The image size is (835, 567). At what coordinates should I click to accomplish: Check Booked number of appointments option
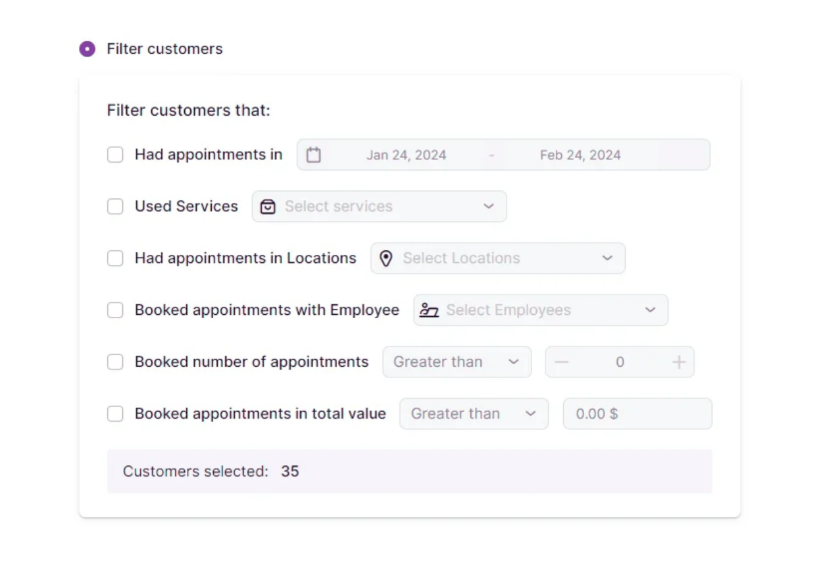[115, 362]
